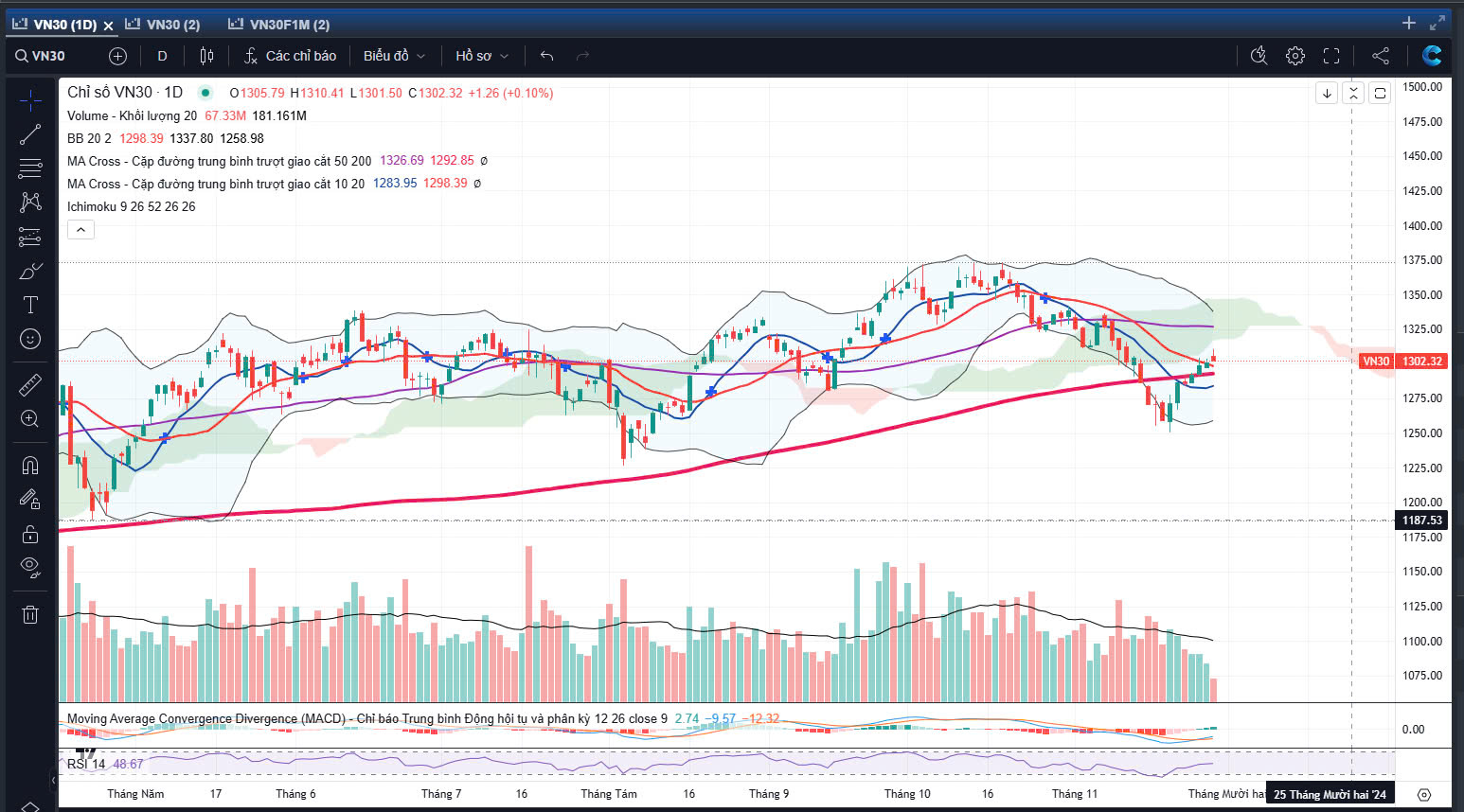
Task: Move the pane down with arrow button
Action: click(1327, 93)
